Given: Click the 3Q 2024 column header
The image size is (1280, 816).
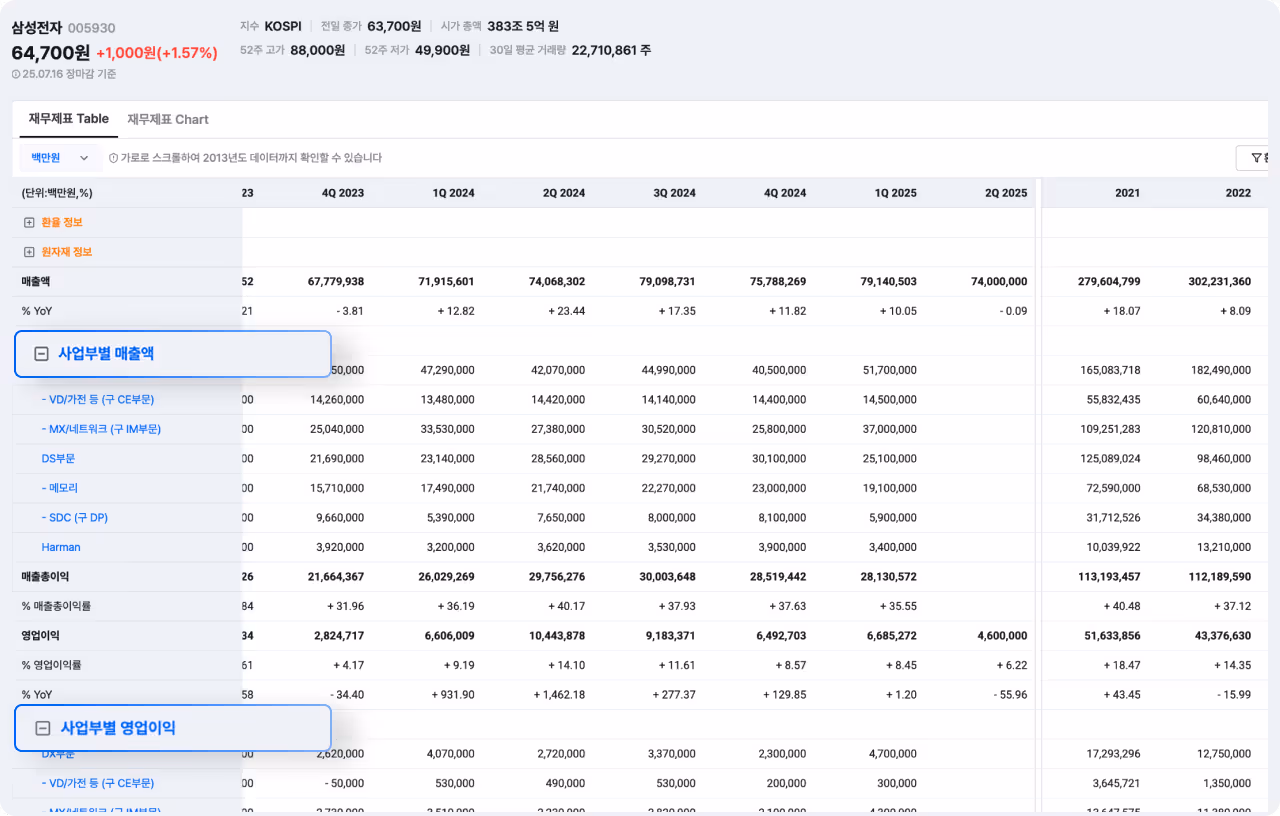Looking at the screenshot, I should (x=674, y=193).
